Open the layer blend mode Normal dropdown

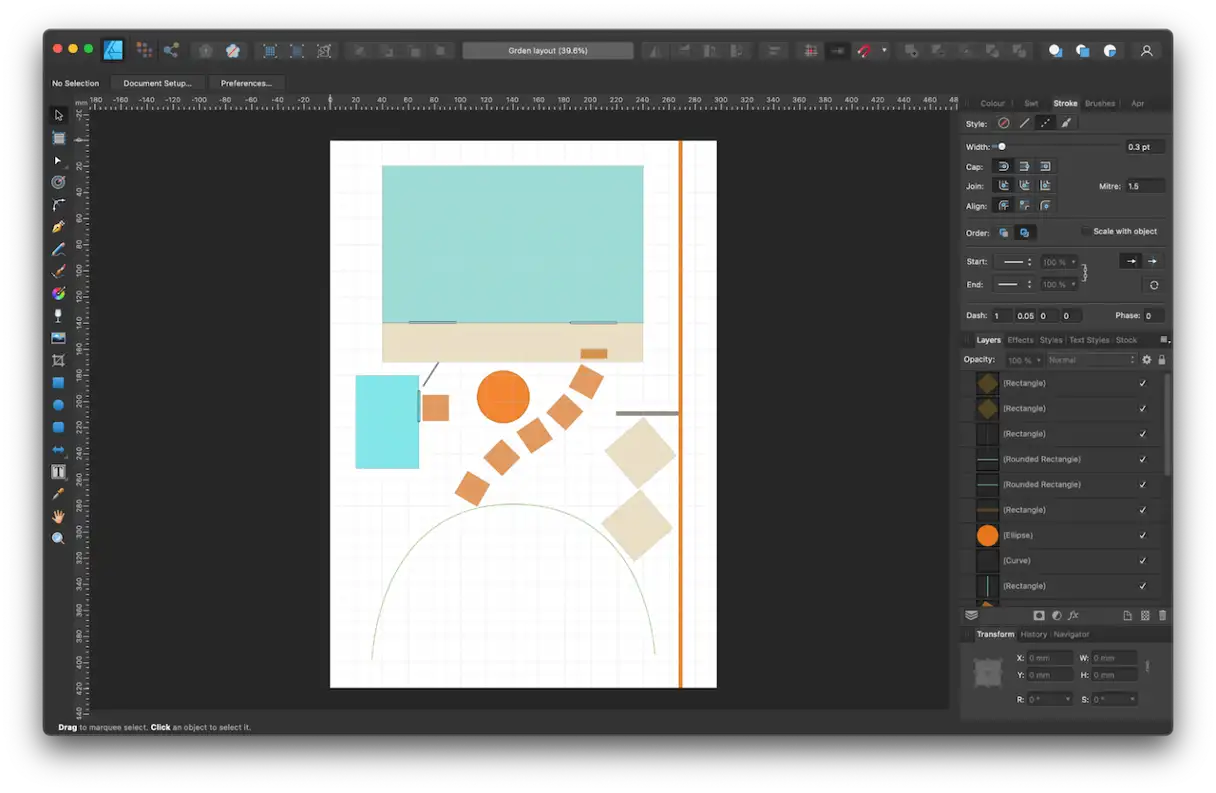point(1092,360)
